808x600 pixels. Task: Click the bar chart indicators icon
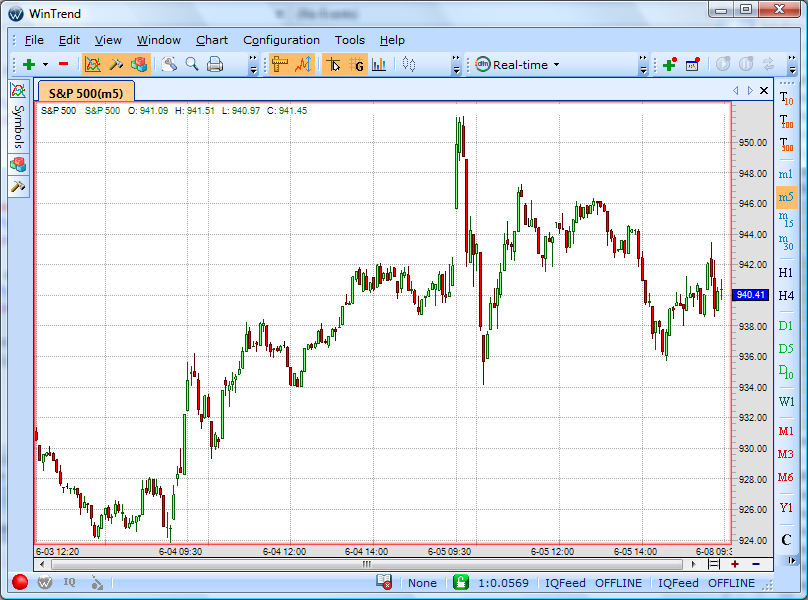pos(379,64)
